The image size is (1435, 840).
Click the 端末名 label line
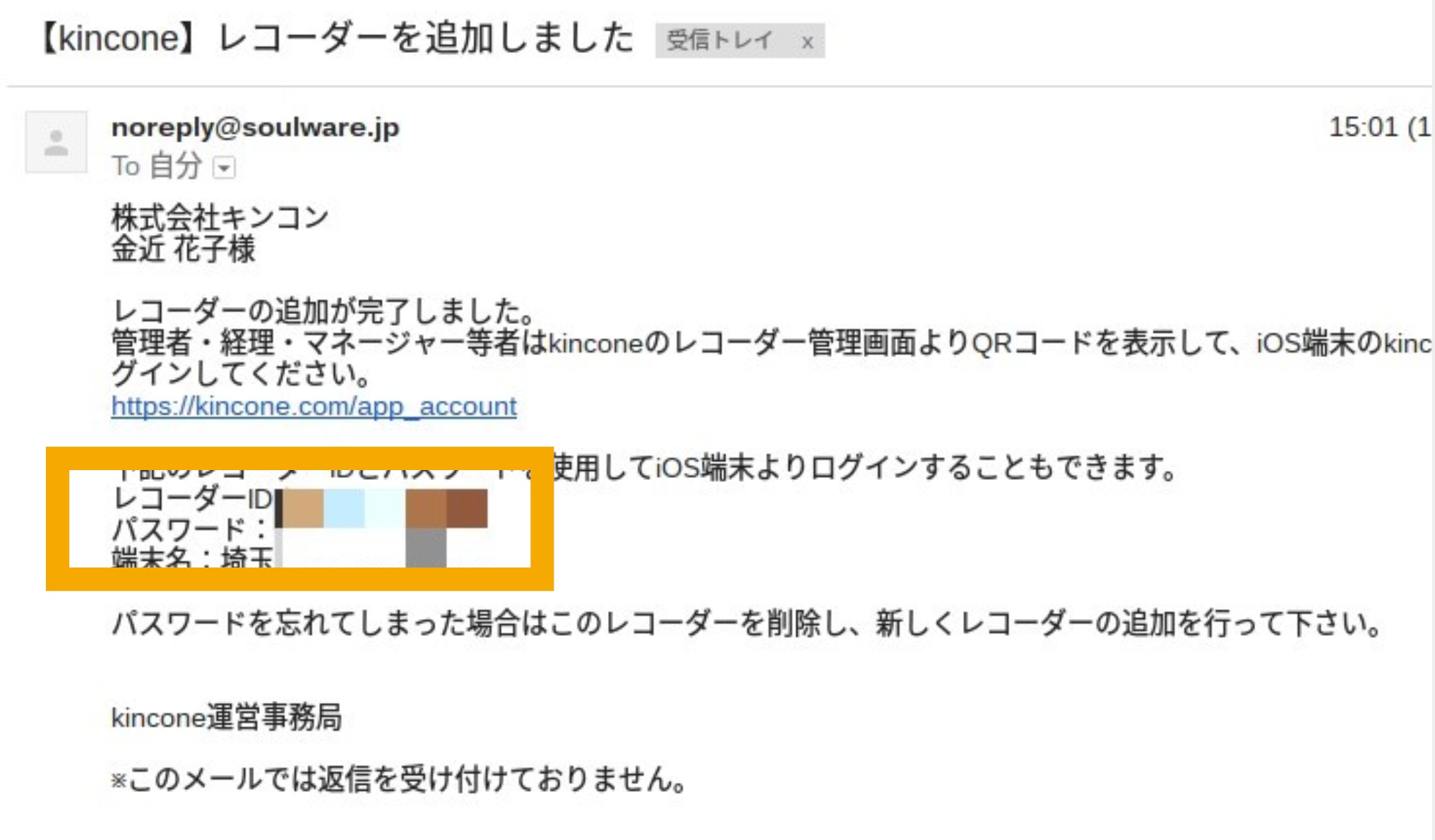coord(192,557)
